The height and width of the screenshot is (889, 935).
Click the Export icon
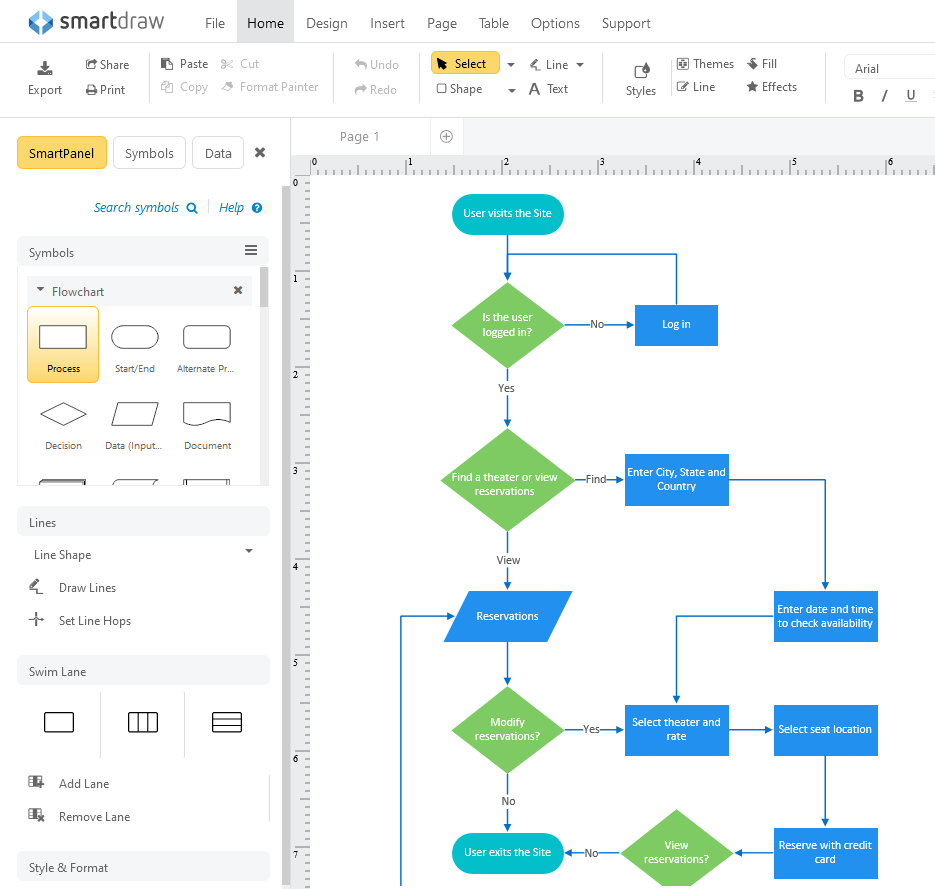pos(45,69)
